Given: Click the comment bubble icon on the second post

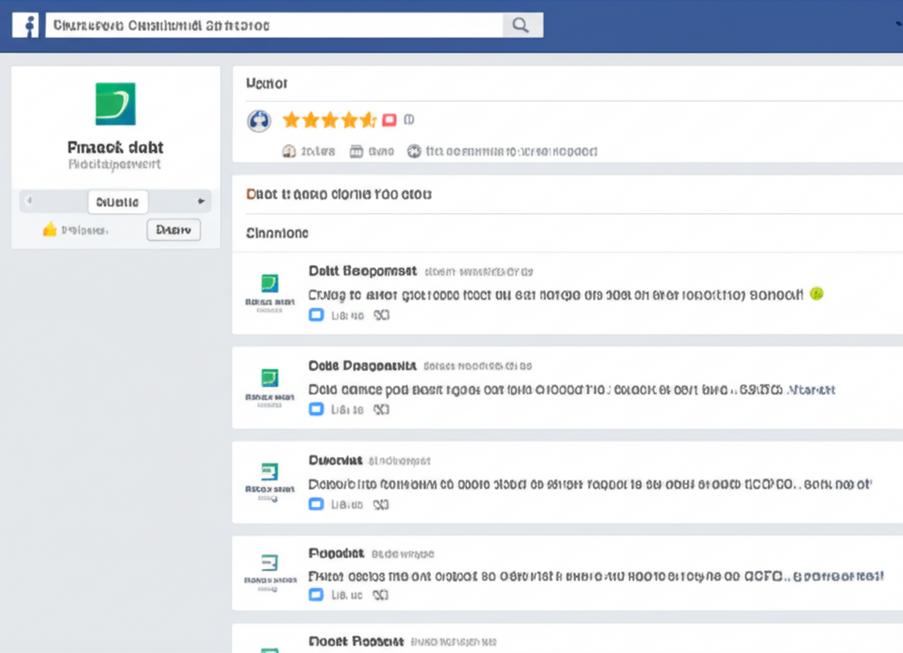Looking at the screenshot, I should pos(380,409).
